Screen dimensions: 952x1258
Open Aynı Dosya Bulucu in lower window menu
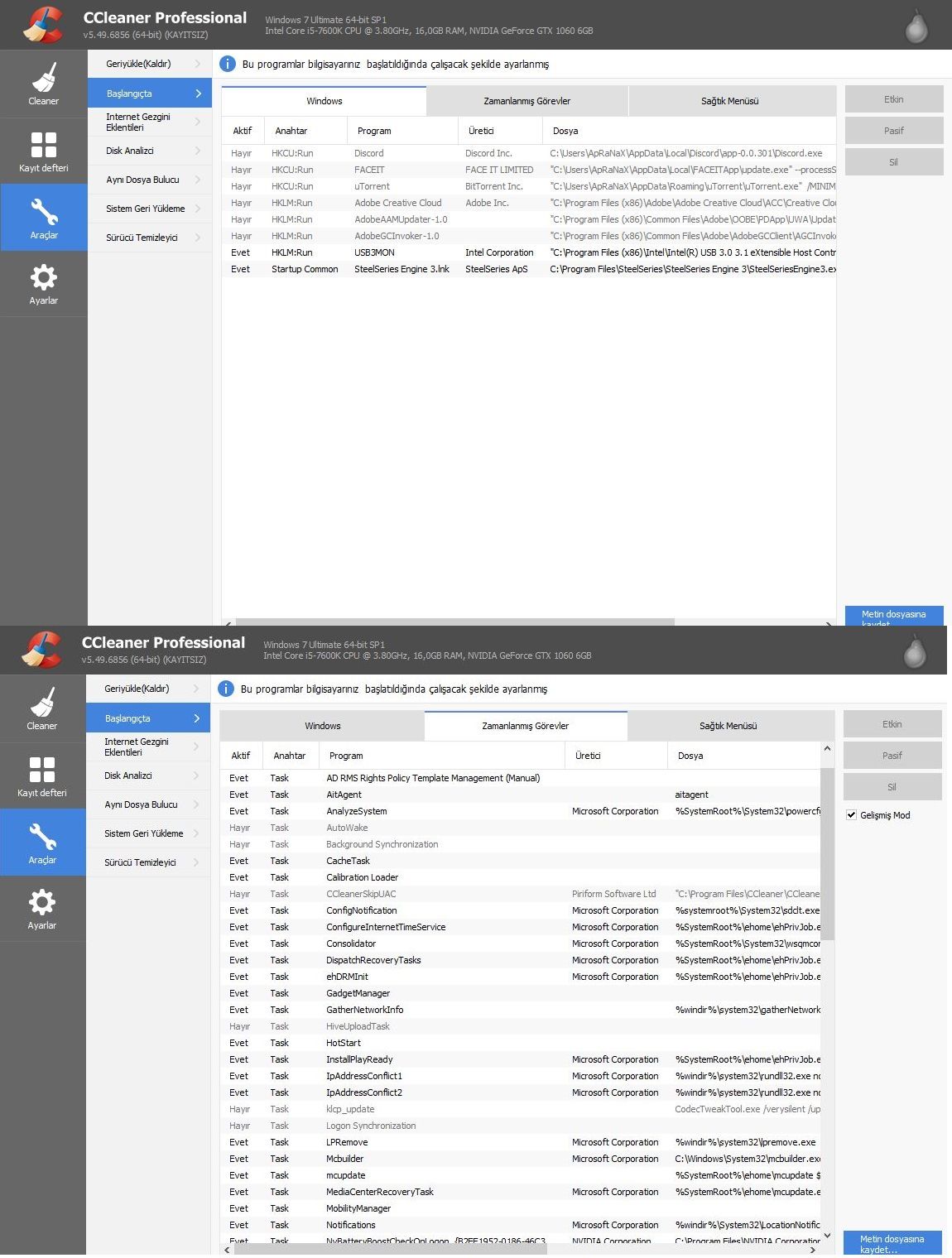[x=148, y=804]
